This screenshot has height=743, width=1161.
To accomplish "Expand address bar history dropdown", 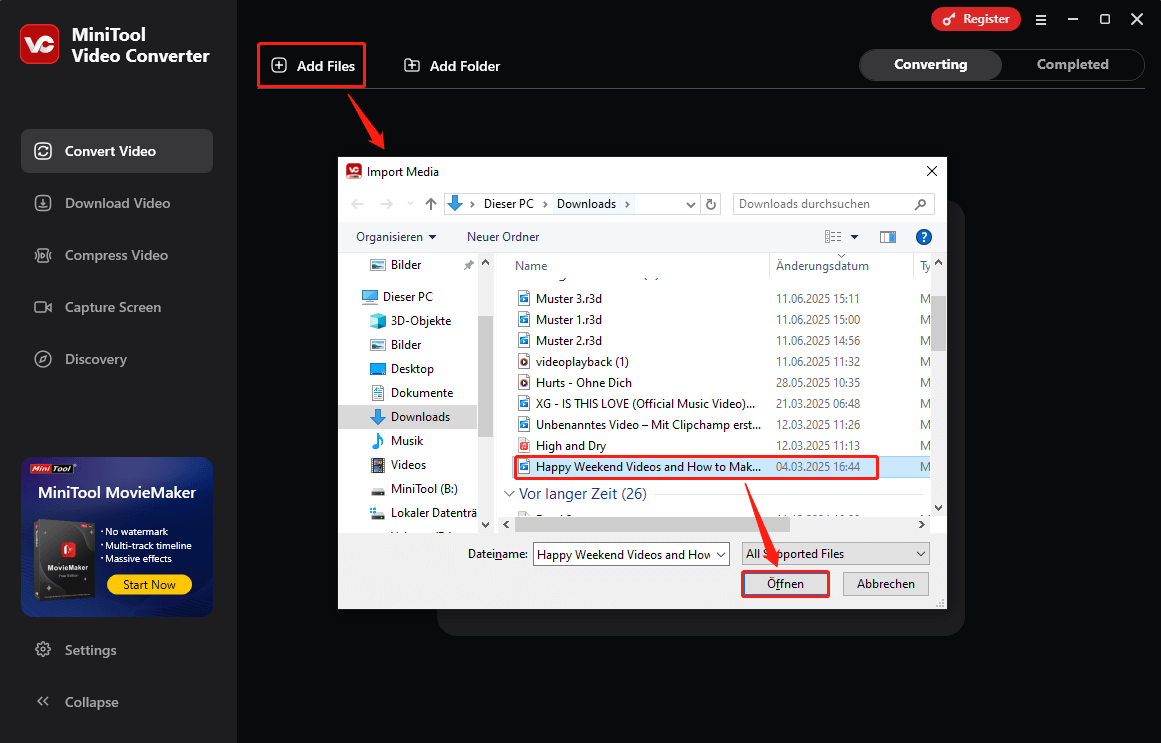I will tap(690, 204).
